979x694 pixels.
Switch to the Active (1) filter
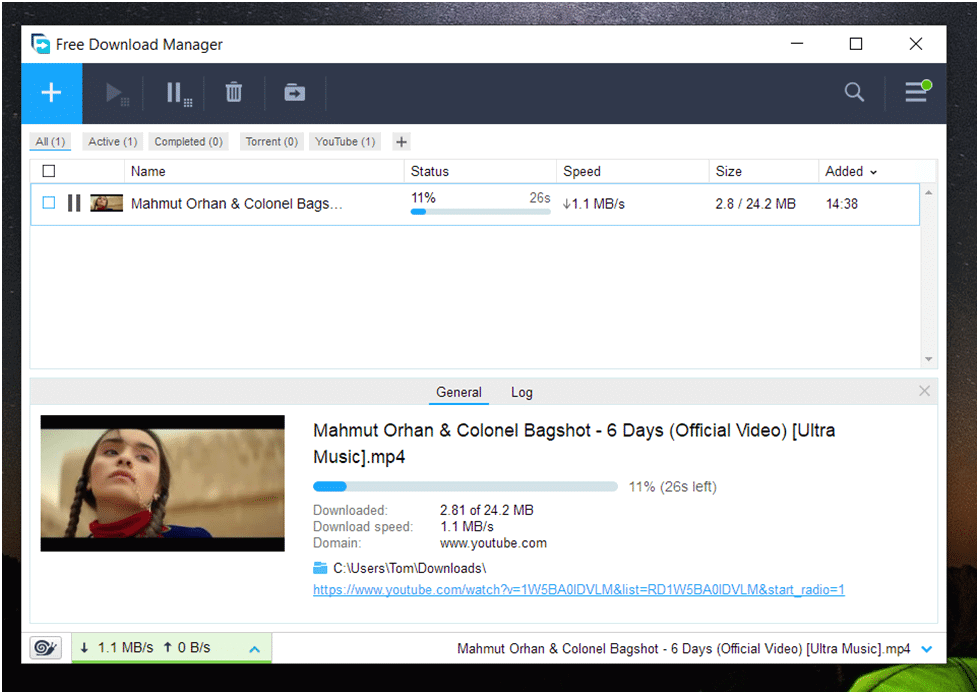pos(112,142)
